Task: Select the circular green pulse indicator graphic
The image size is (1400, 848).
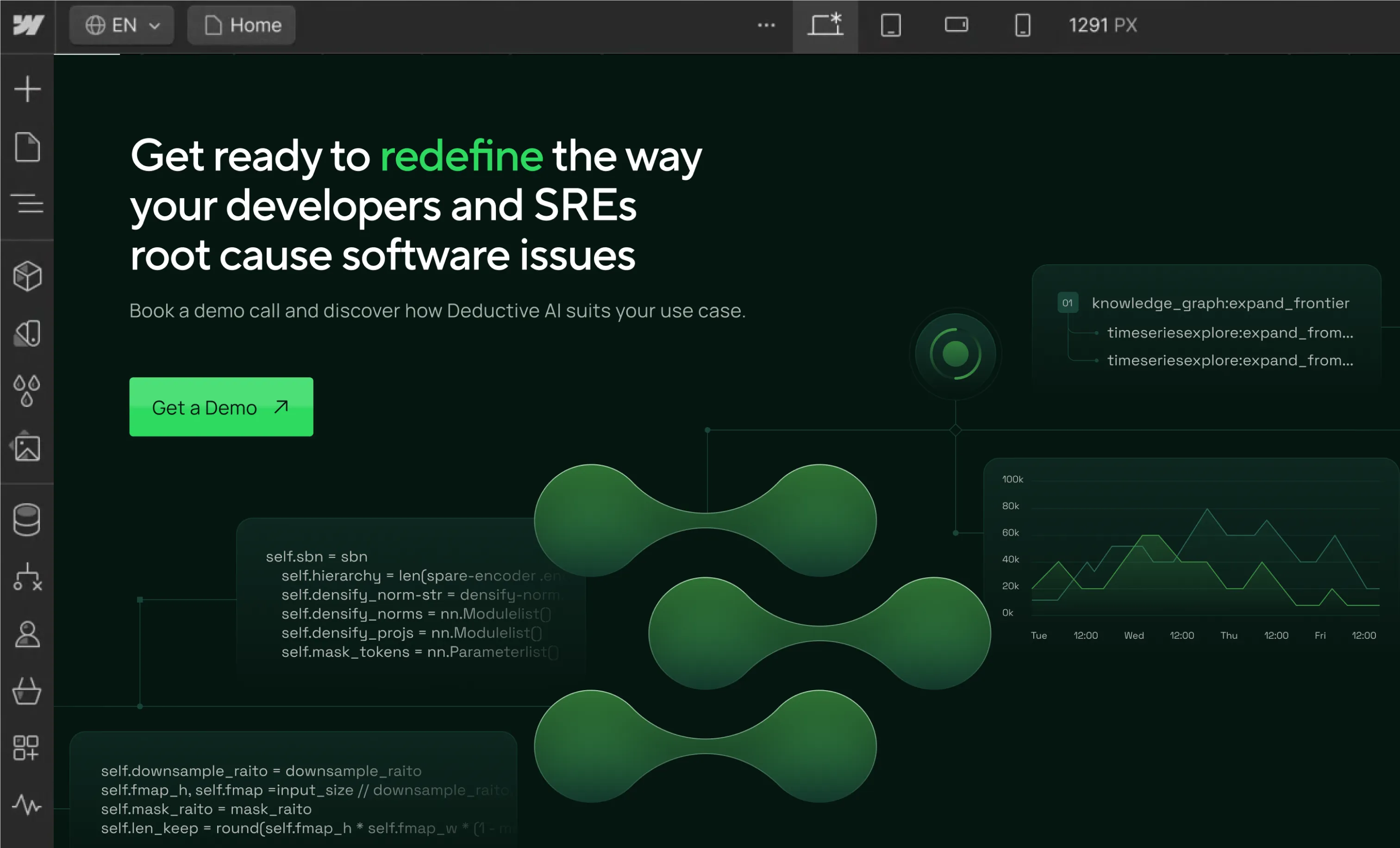Action: tap(956, 354)
